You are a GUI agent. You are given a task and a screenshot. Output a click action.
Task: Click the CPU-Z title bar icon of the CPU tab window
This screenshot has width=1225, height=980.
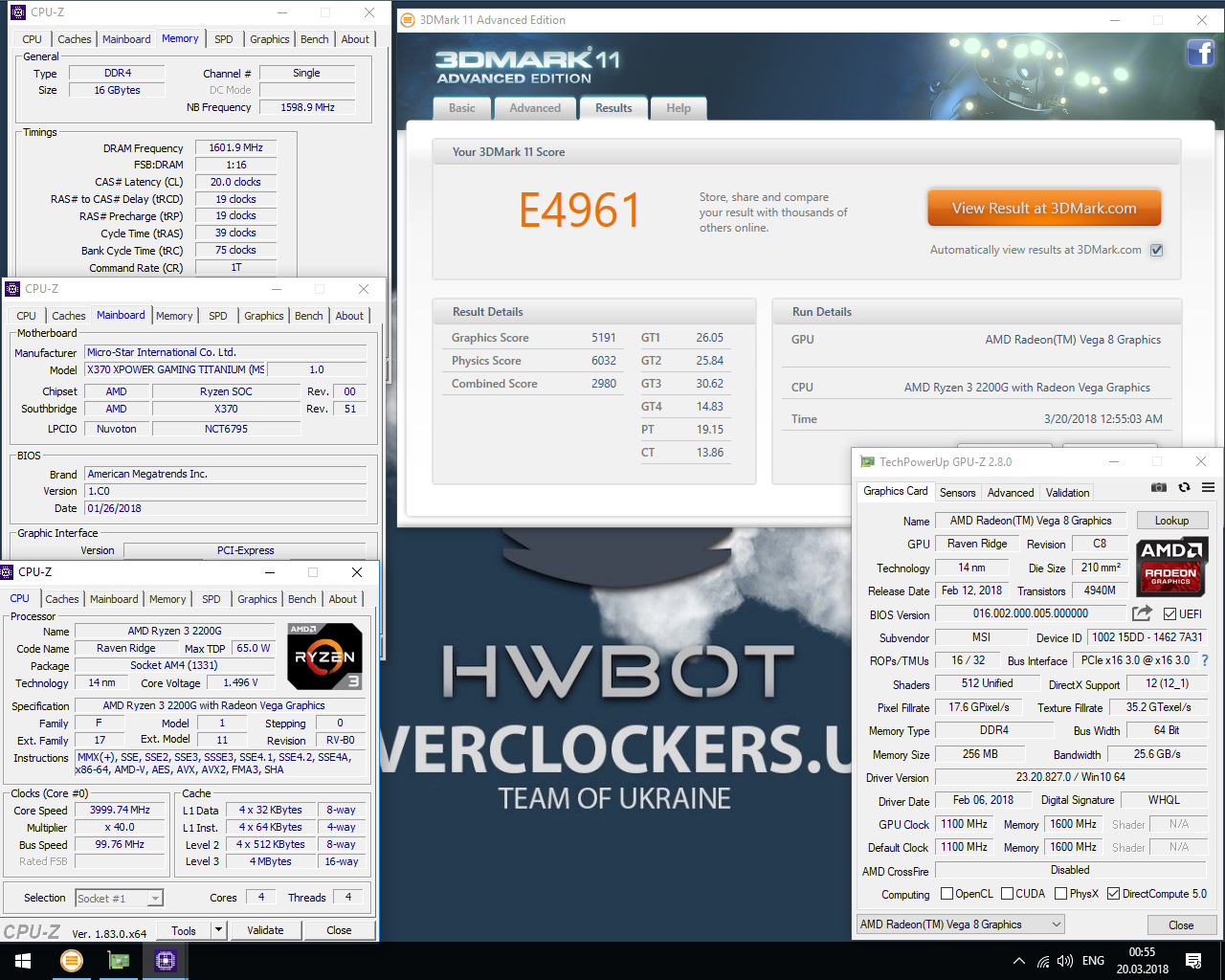tap(9, 571)
